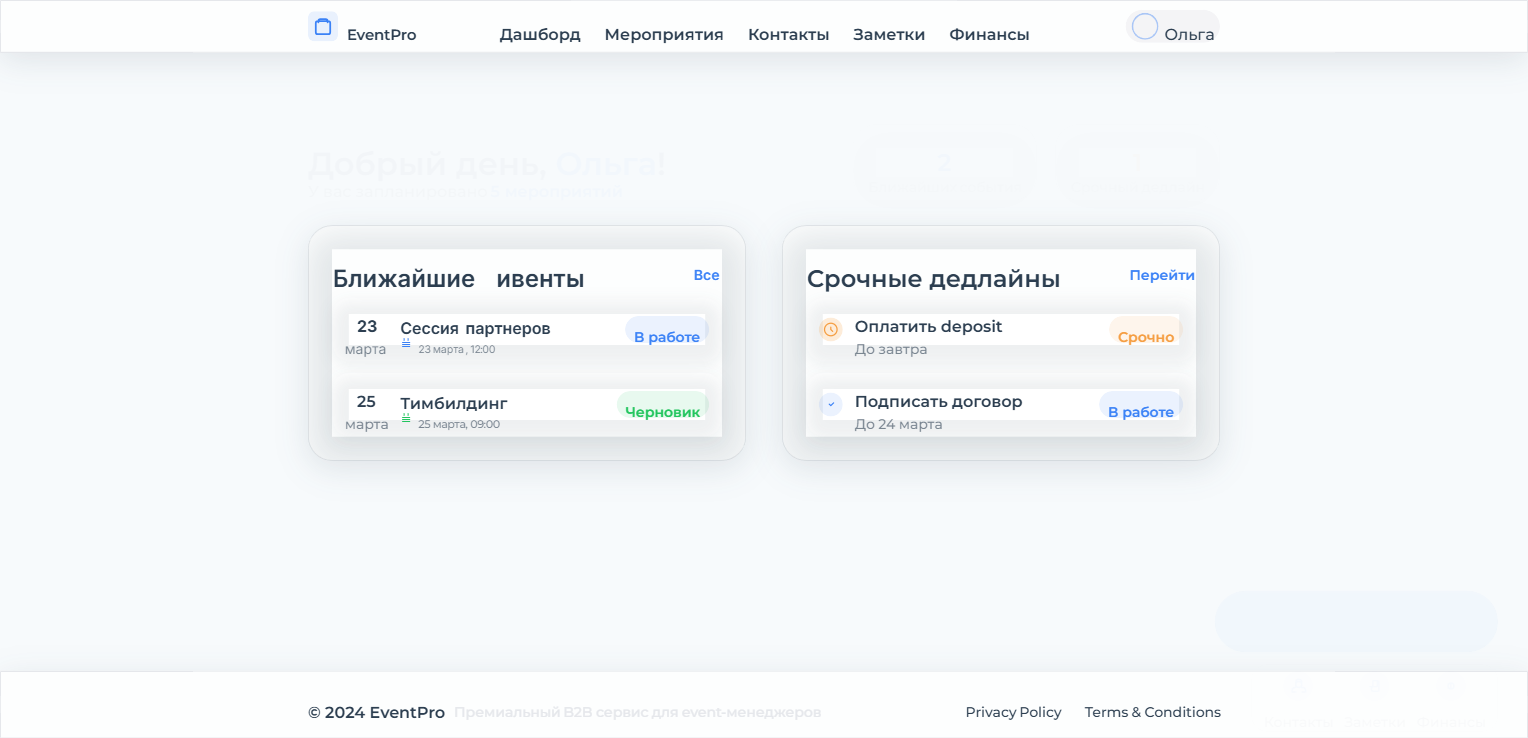The image size is (1528, 738).
Task: Open the Дашборд navigation item
Action: click(540, 35)
